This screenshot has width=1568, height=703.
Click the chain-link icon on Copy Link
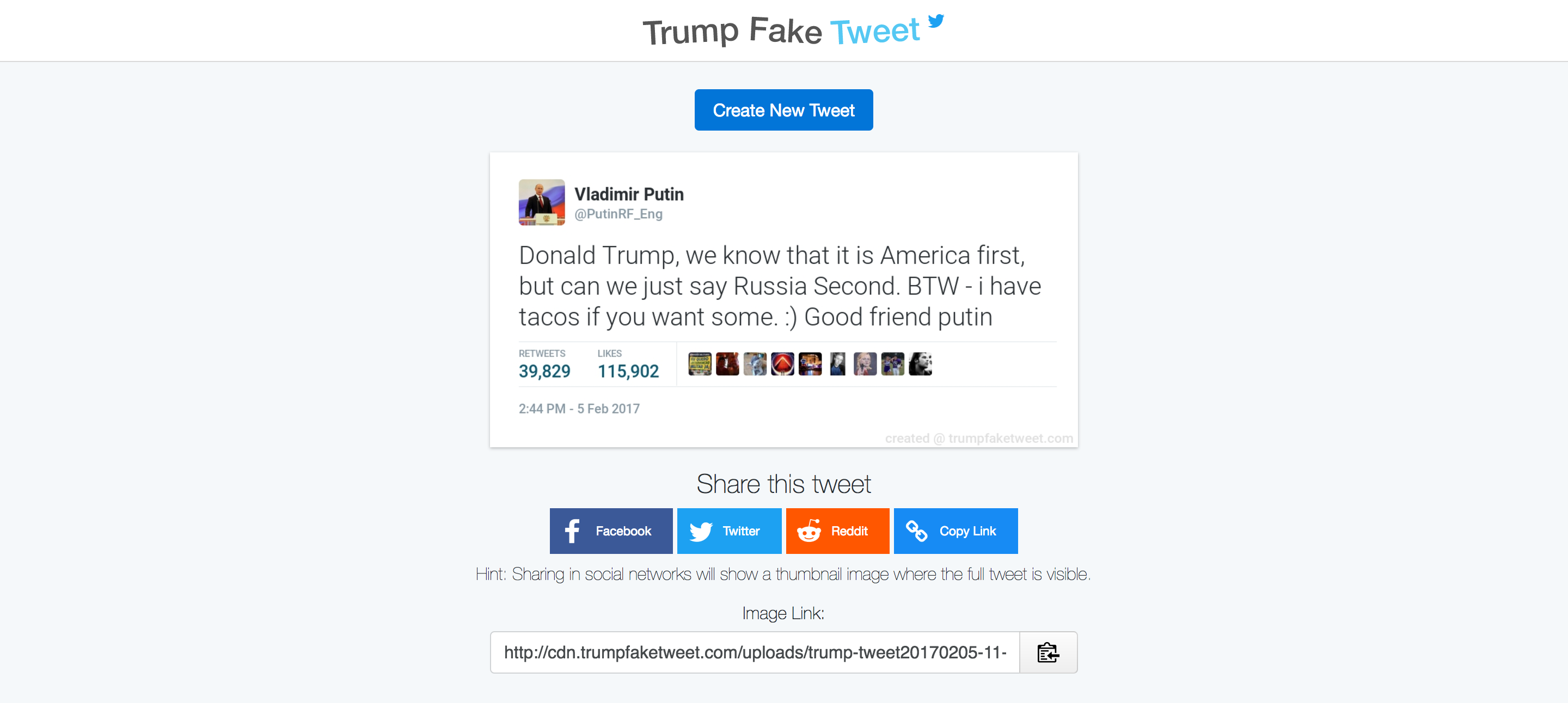(x=918, y=531)
